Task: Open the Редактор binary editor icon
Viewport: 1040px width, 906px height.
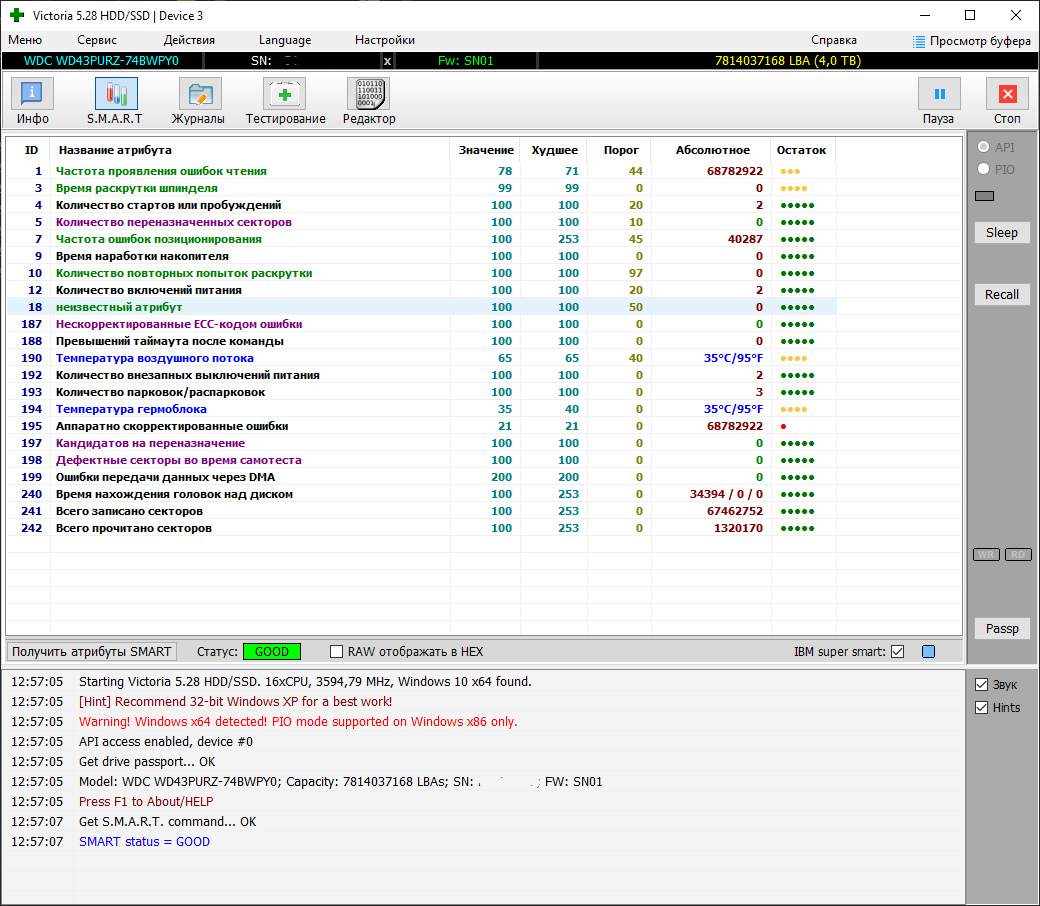Action: pyautogui.click(x=368, y=95)
